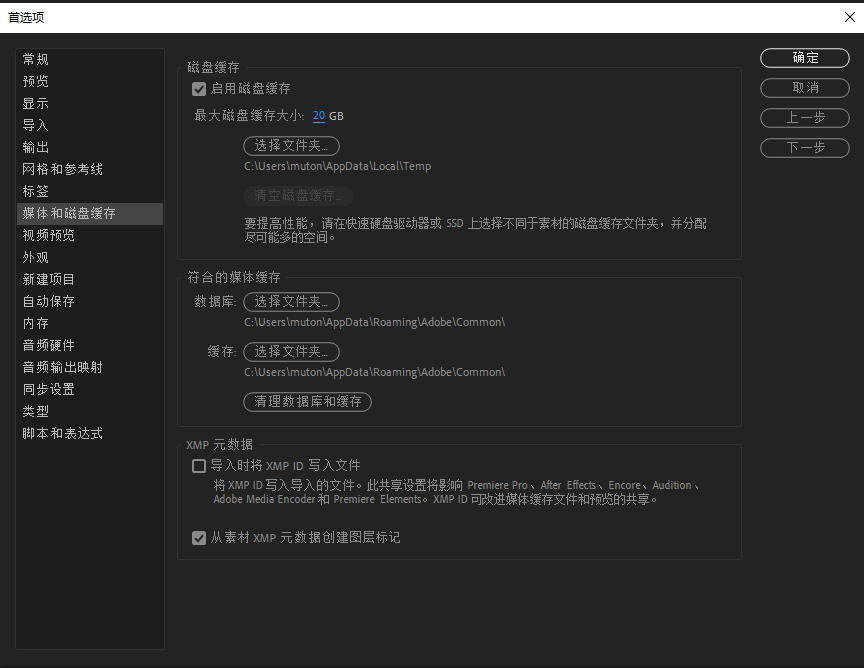Pick a new 数据库 folder location
Screen dimensions: 864x668
coord(291,302)
